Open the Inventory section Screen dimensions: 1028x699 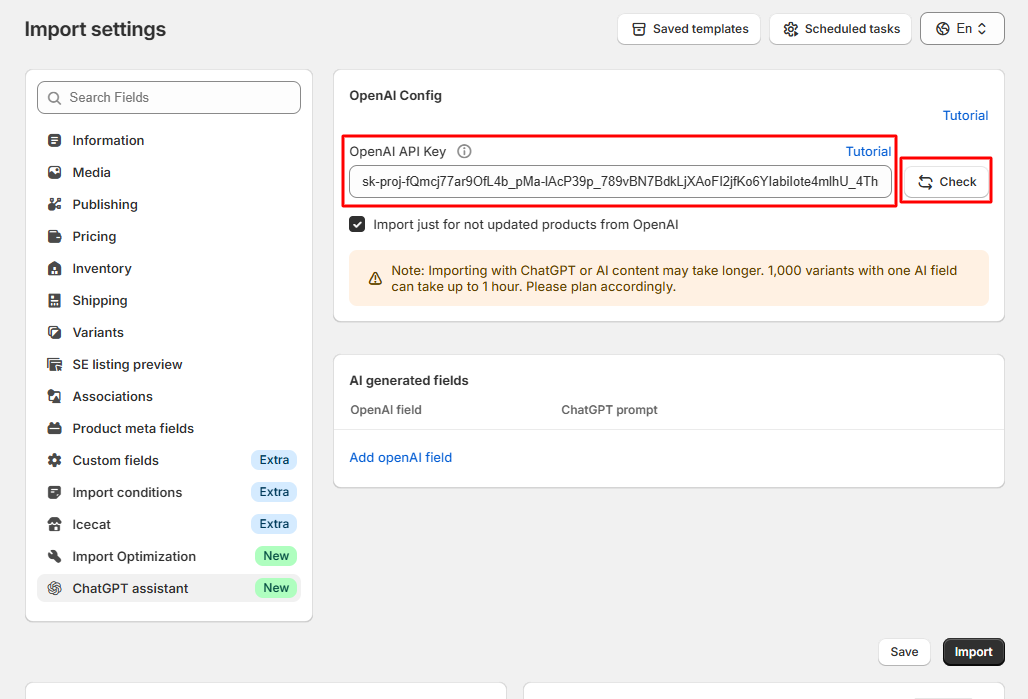coord(169,269)
